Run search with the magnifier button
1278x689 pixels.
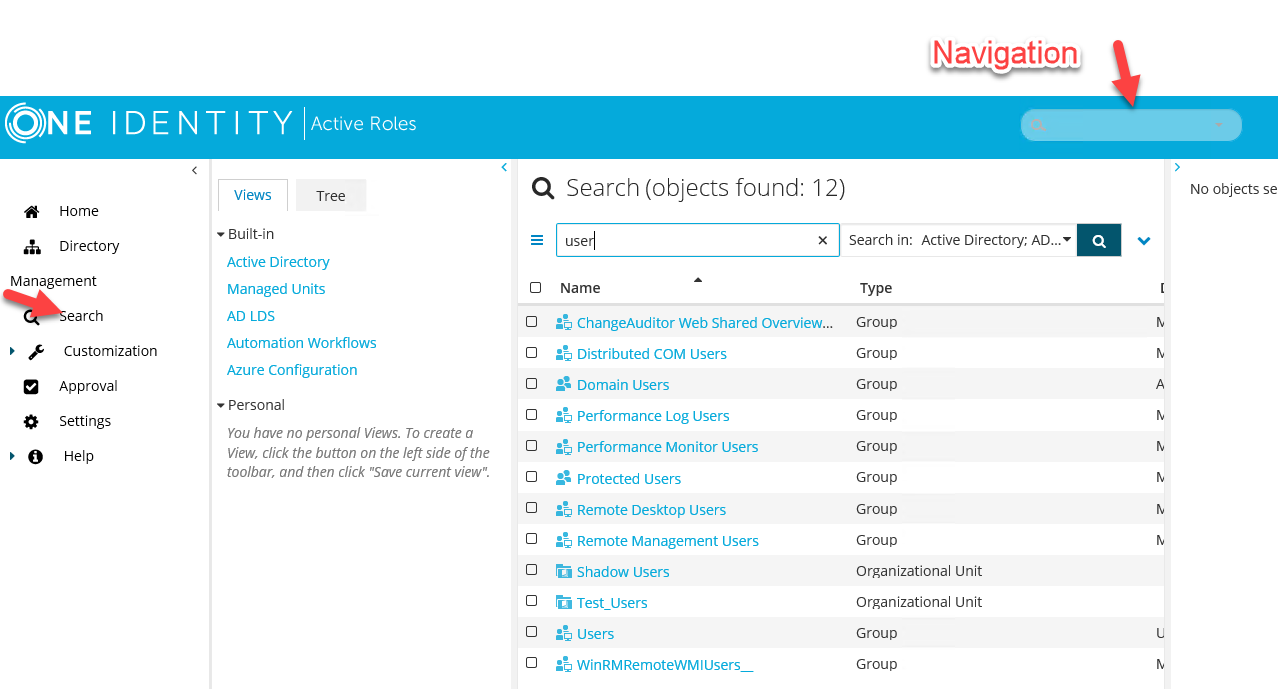(x=1099, y=240)
